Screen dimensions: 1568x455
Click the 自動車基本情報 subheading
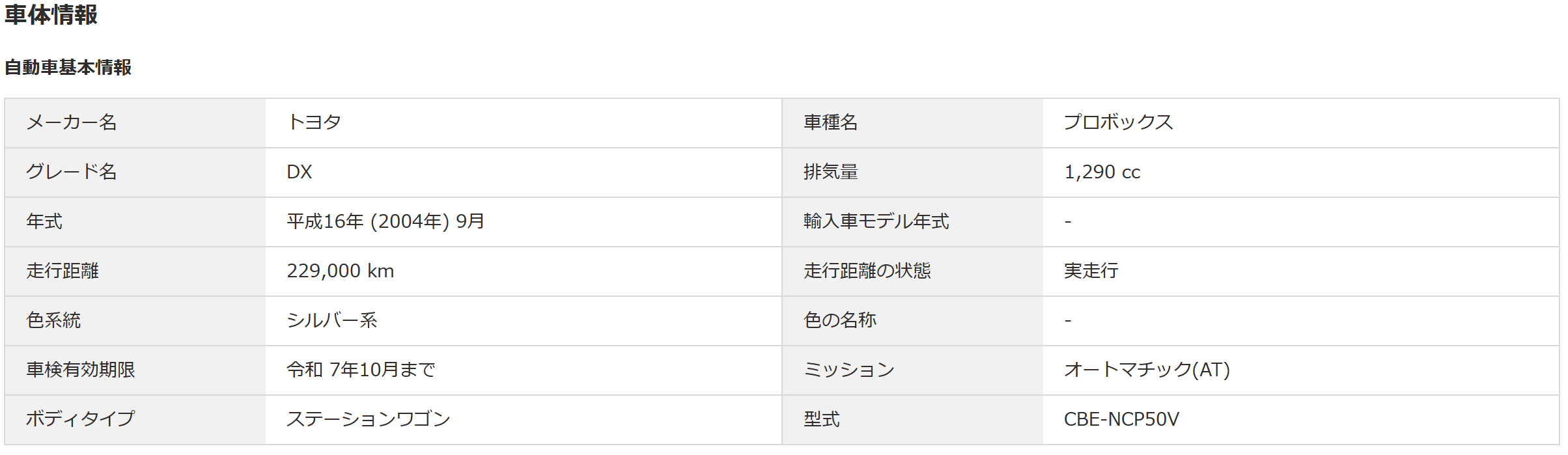click(68, 67)
